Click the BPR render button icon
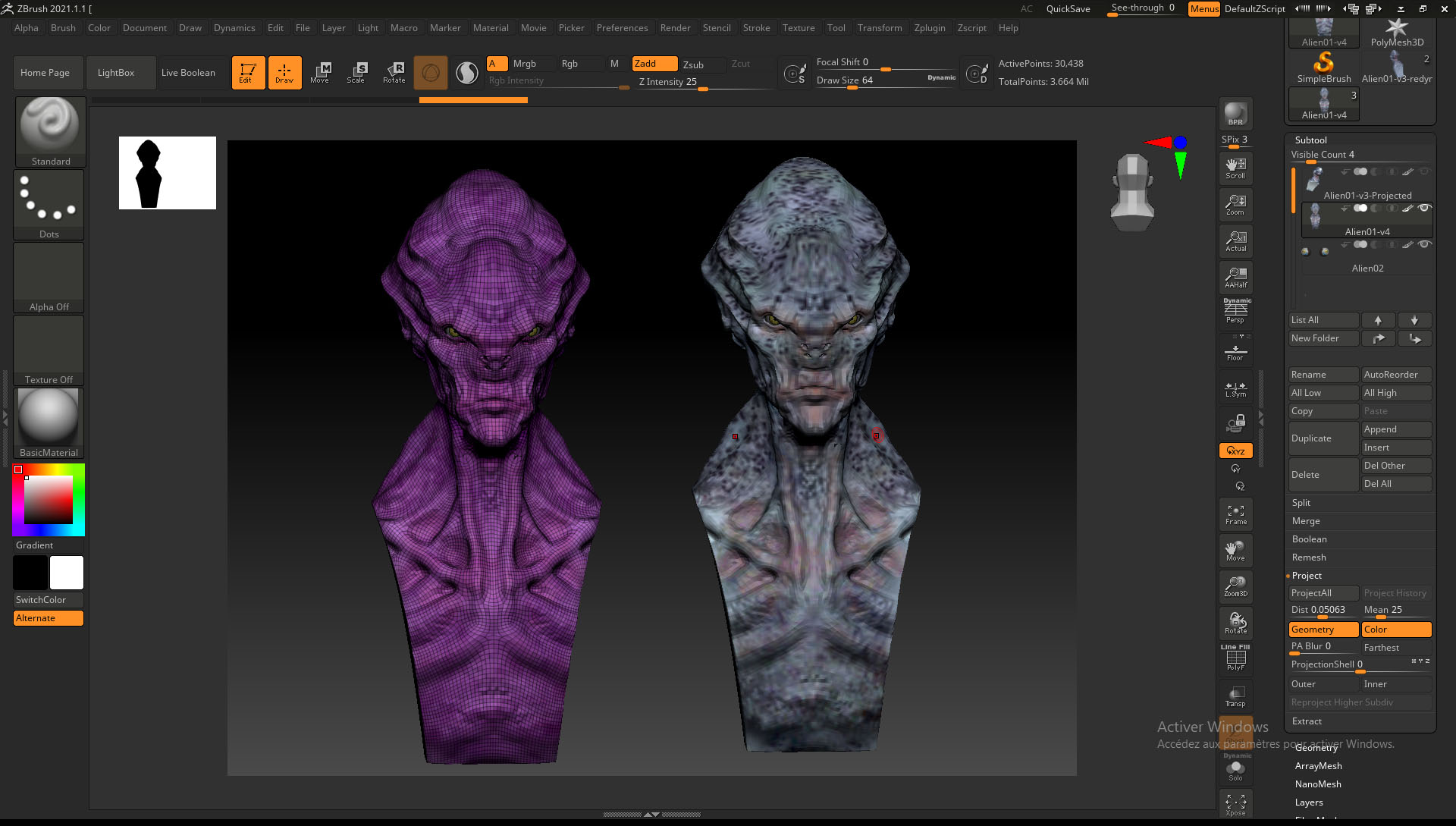 pos(1235,114)
